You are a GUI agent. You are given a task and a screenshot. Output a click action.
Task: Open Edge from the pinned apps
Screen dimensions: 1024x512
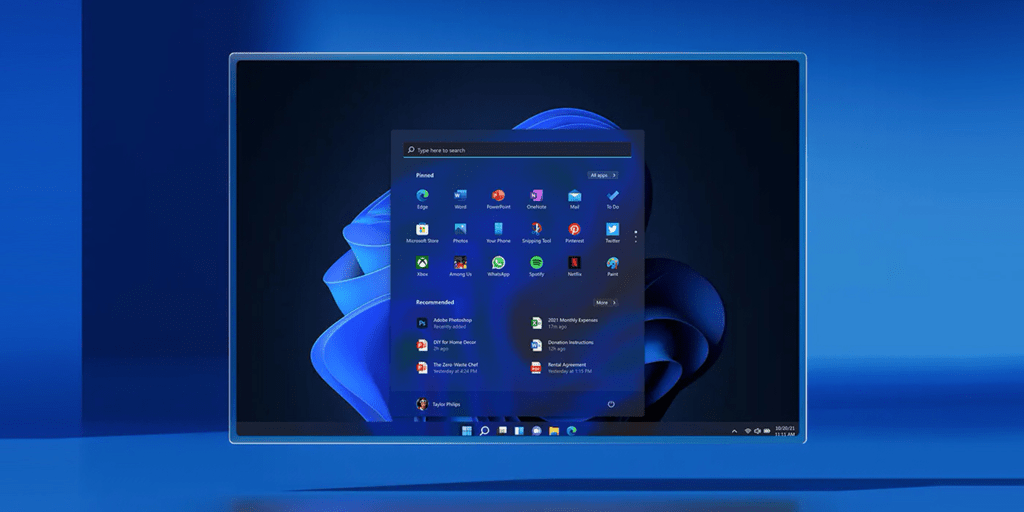pos(423,199)
